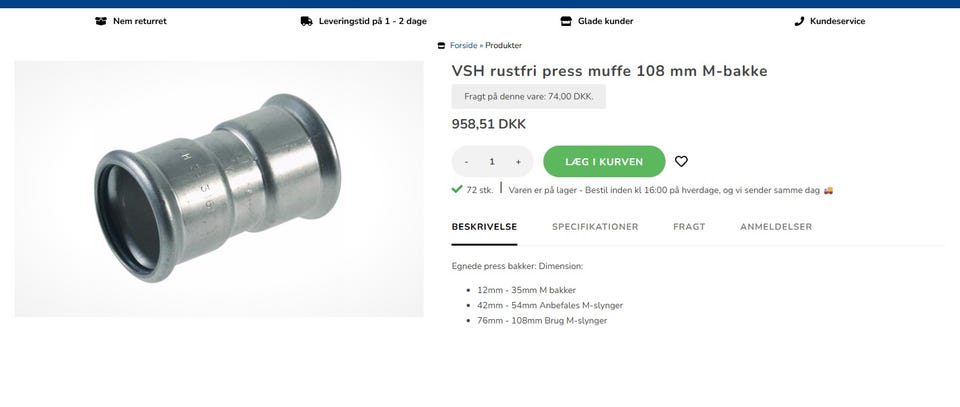960x407 pixels.
Task: Click the small truck emoji after stock text
Action: point(828,190)
